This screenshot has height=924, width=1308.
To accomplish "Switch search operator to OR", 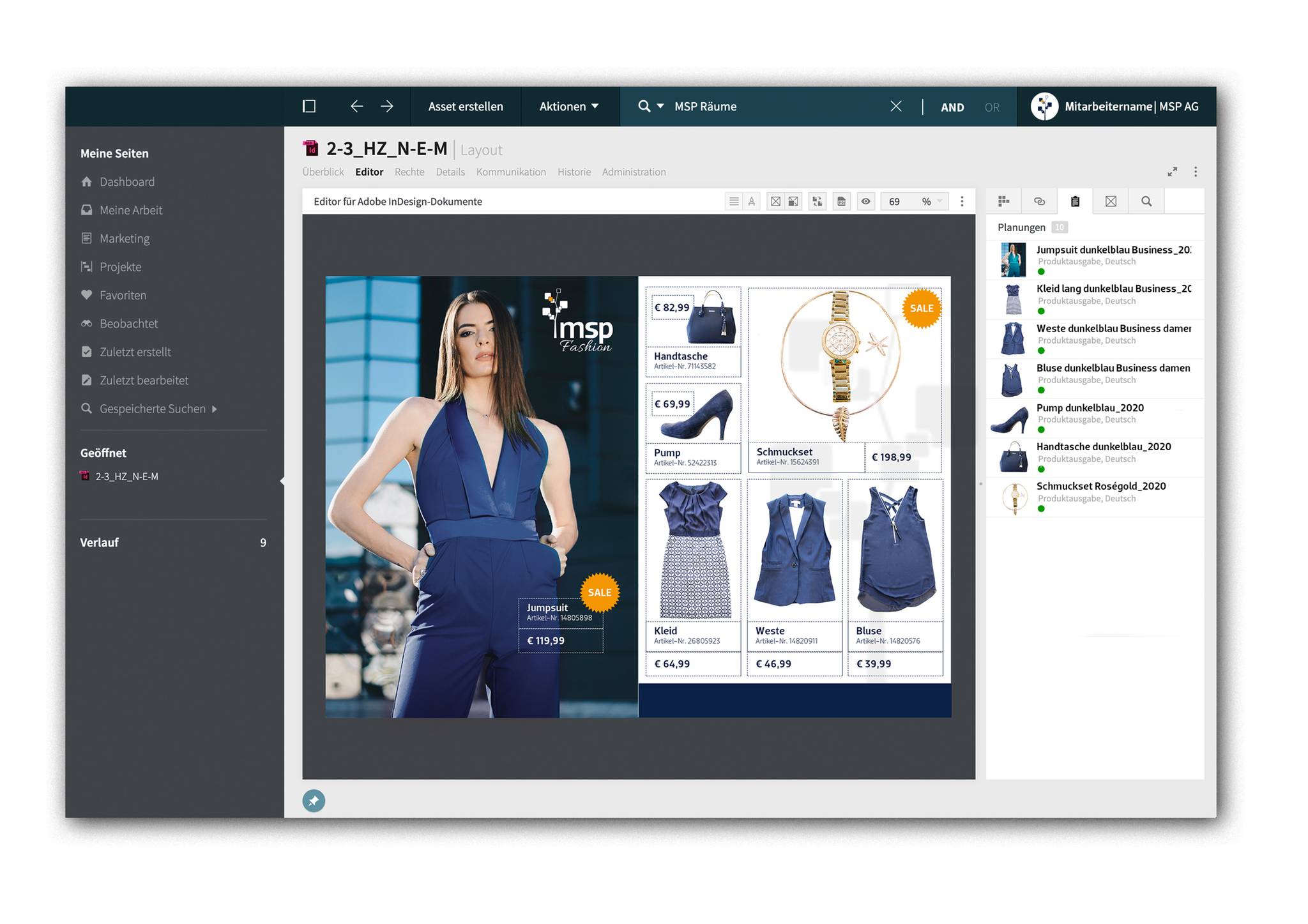I will [x=991, y=107].
